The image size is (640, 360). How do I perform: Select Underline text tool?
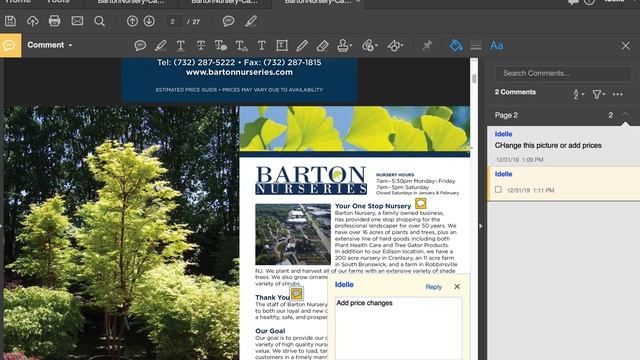click(x=180, y=45)
